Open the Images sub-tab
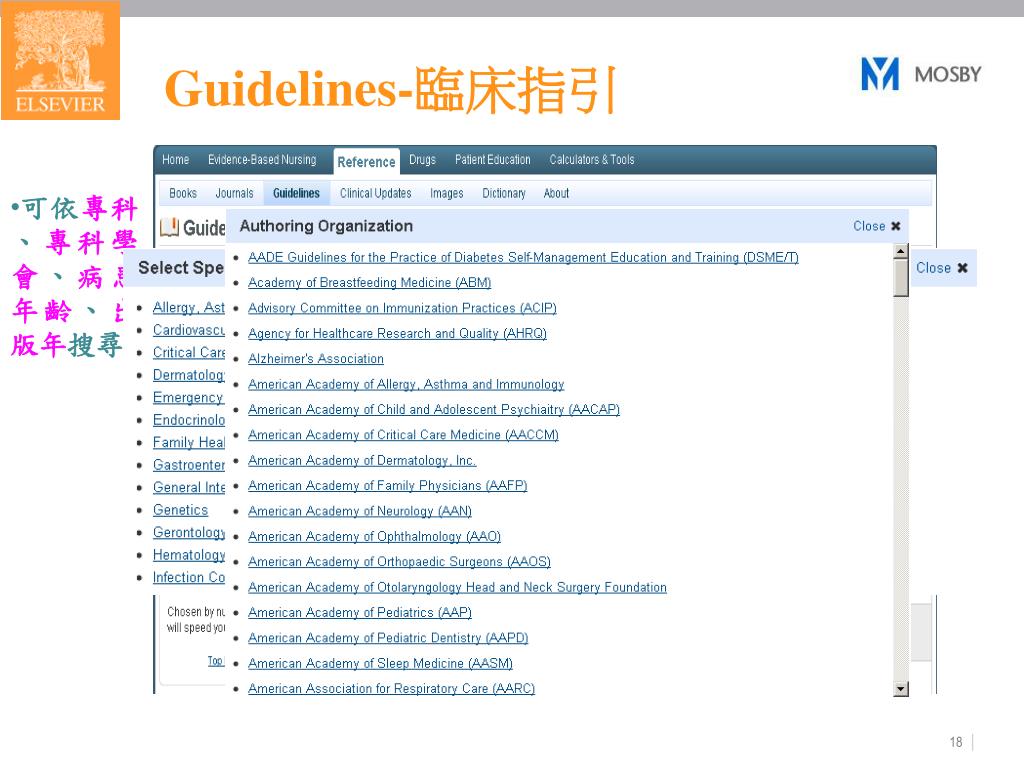 pyautogui.click(x=447, y=193)
